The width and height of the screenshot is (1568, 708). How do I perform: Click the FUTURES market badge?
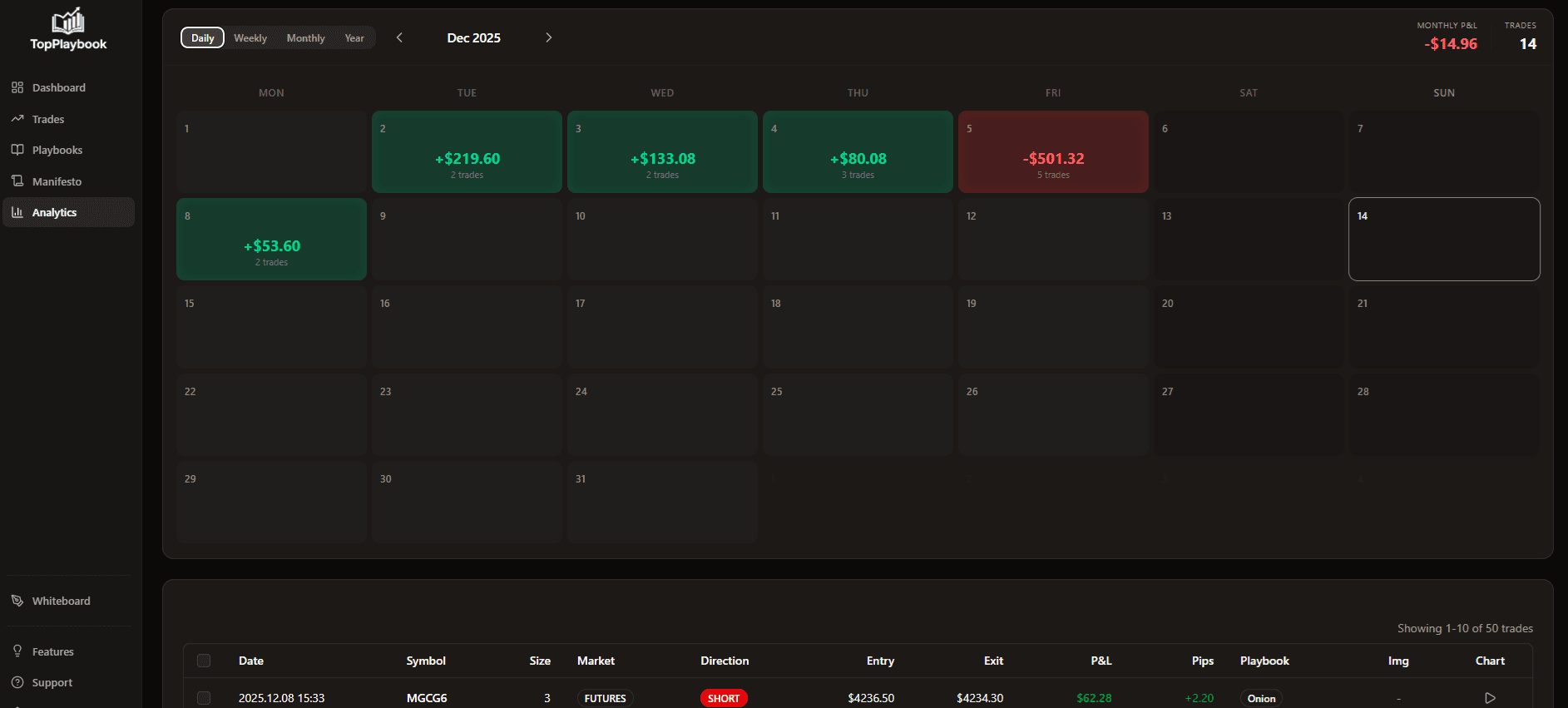pyautogui.click(x=605, y=698)
